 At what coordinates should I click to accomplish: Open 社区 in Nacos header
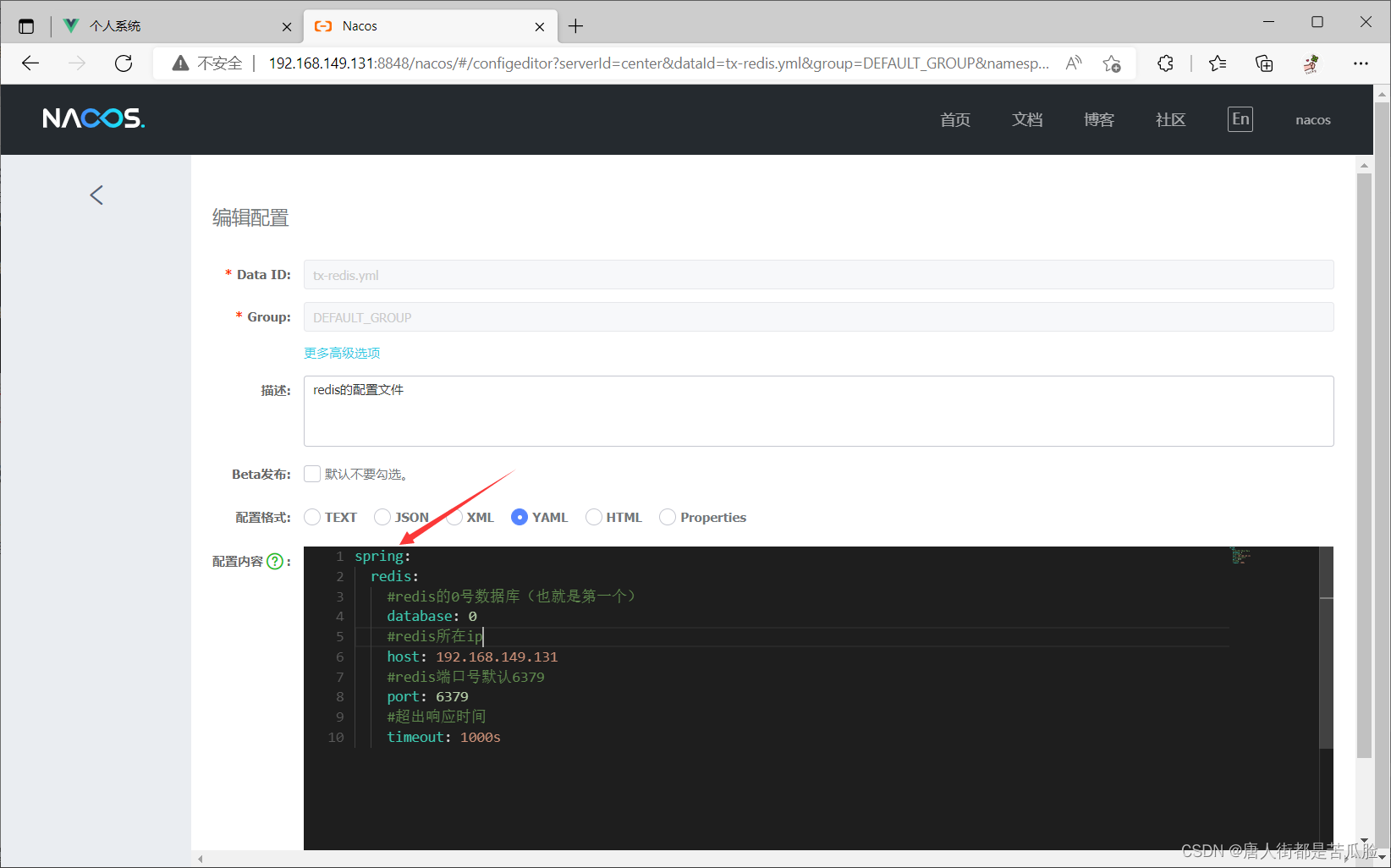[x=1171, y=120]
